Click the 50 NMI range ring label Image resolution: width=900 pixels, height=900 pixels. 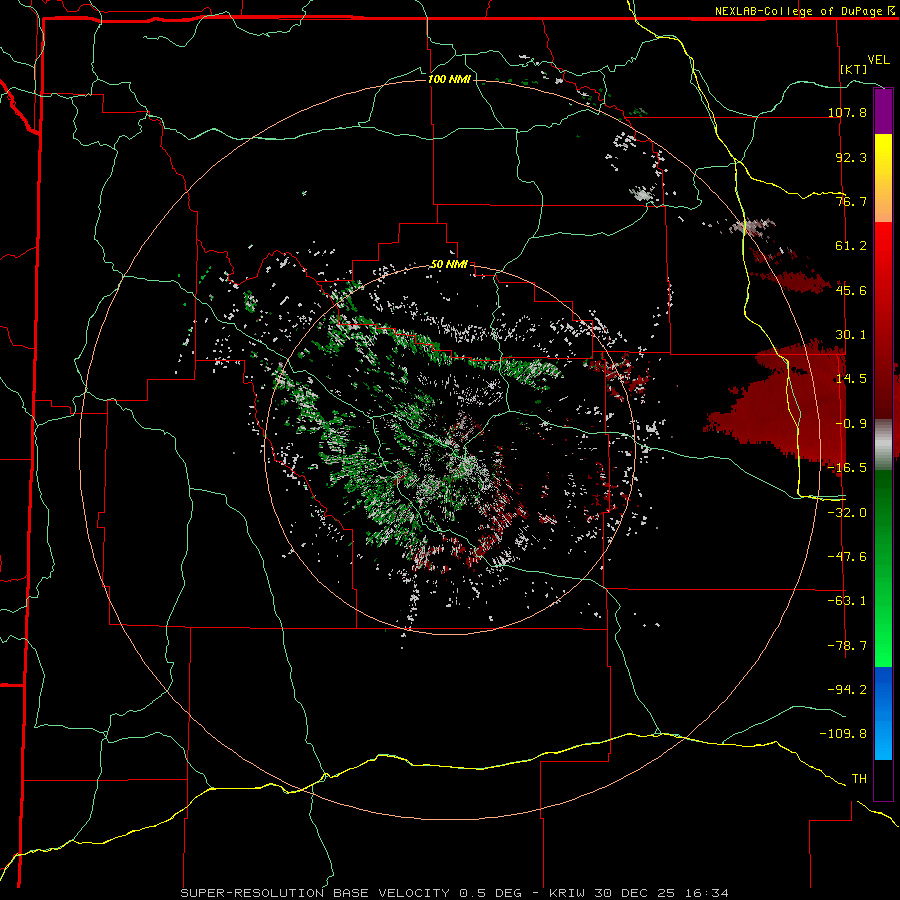coord(449,265)
